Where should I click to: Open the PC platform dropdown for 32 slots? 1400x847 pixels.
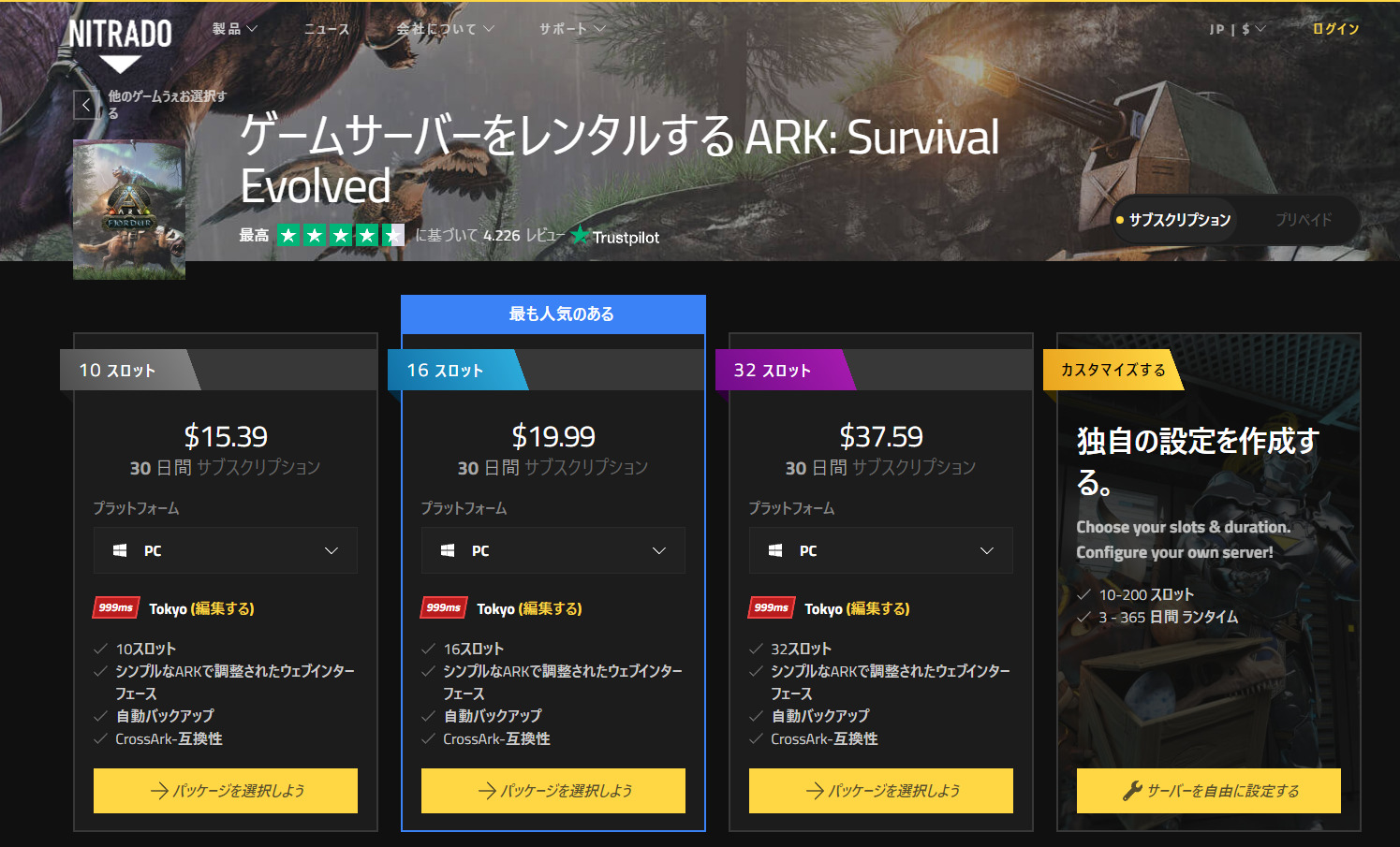pyautogui.click(x=880, y=551)
